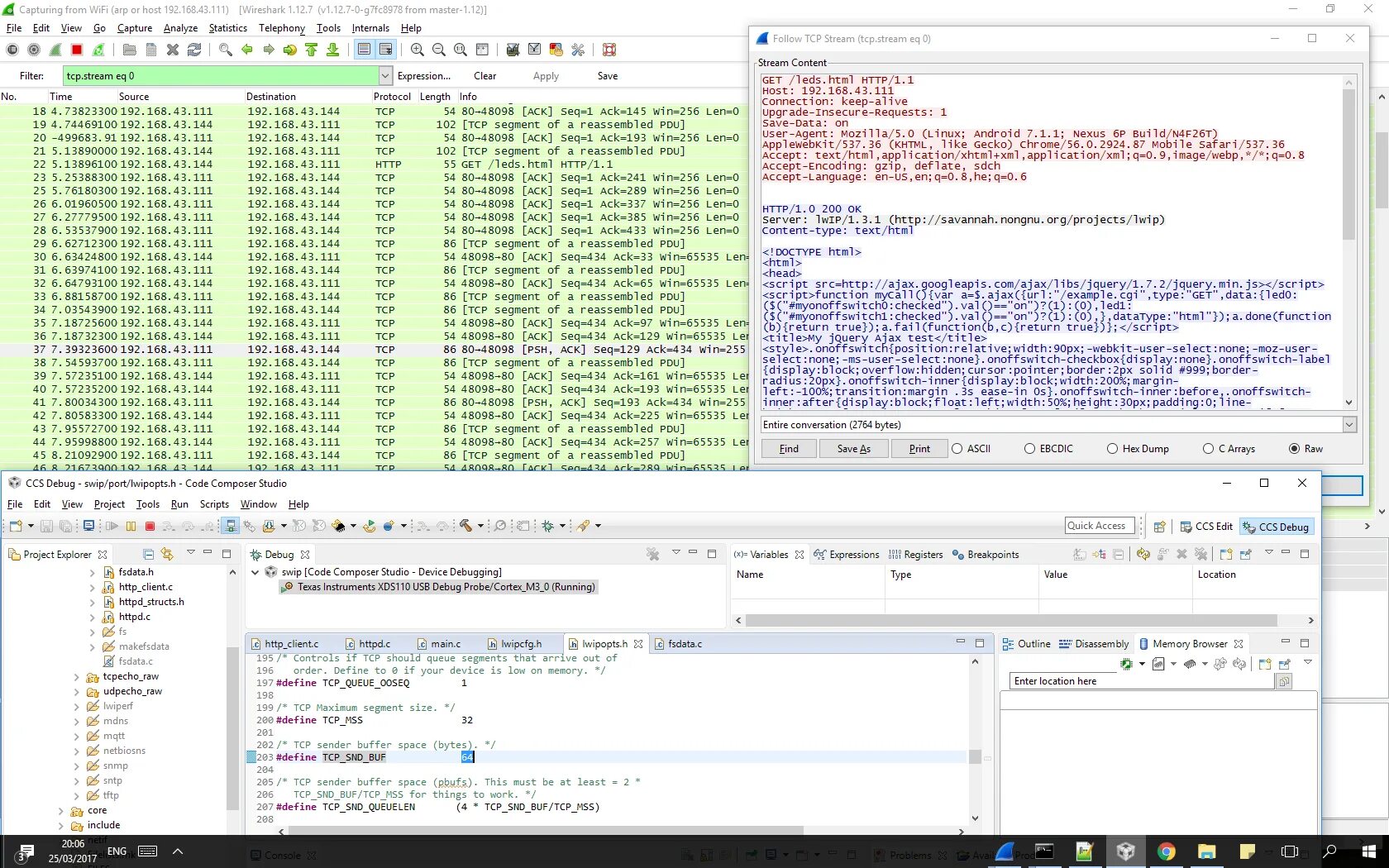The width and height of the screenshot is (1389, 868).
Task: Open Wireshark capture options icon
Action: [34, 50]
